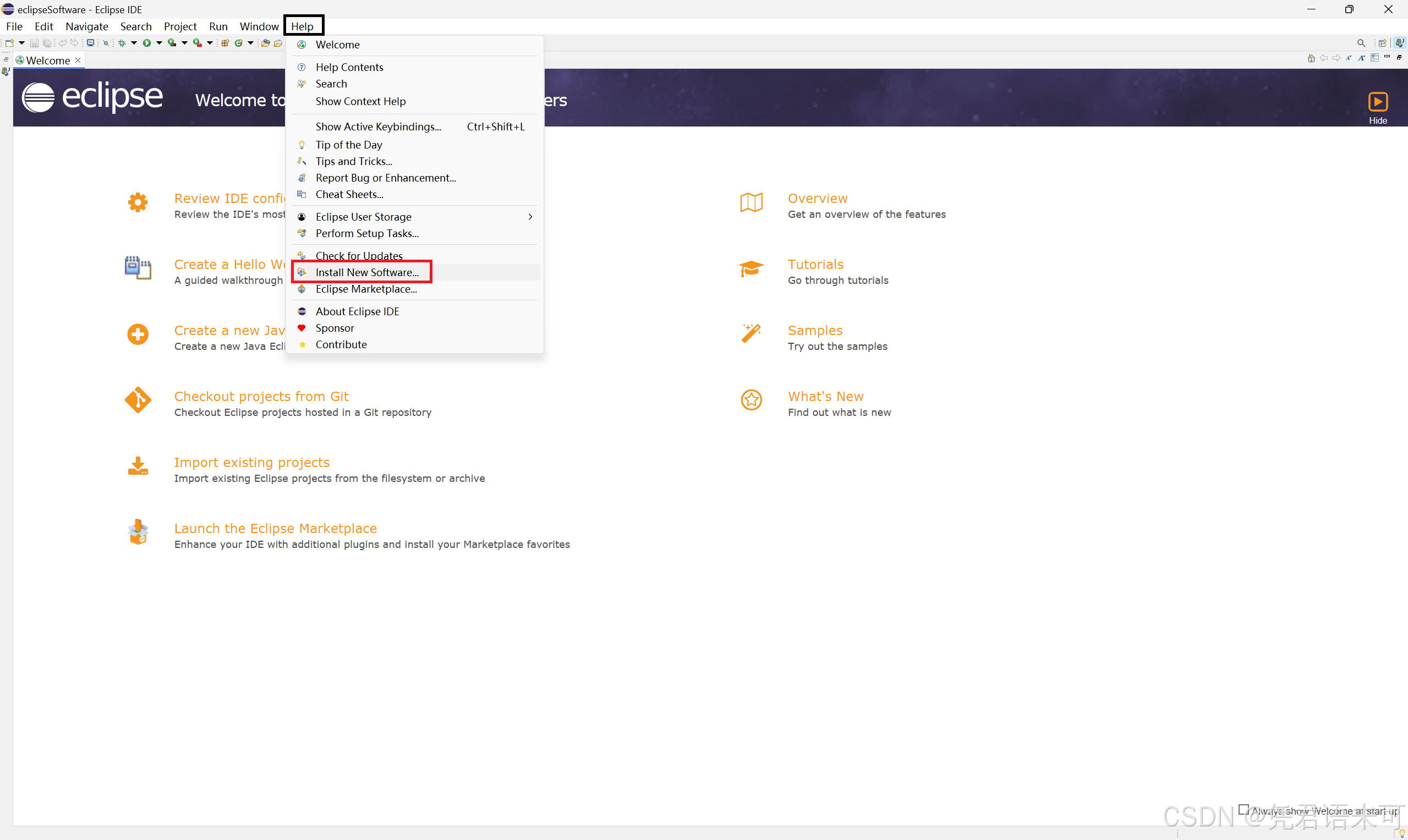Click the Open Task folder icon
Screen dimensions: 1408x840
coord(278,43)
